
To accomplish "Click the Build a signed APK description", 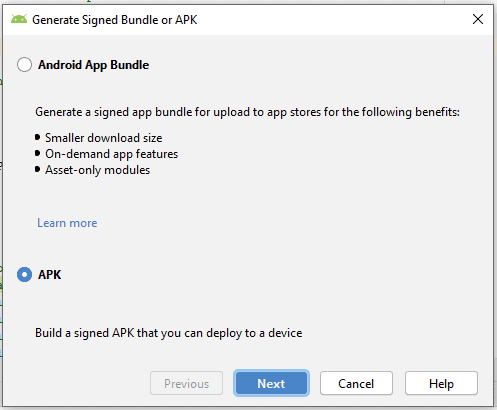I will [169, 333].
